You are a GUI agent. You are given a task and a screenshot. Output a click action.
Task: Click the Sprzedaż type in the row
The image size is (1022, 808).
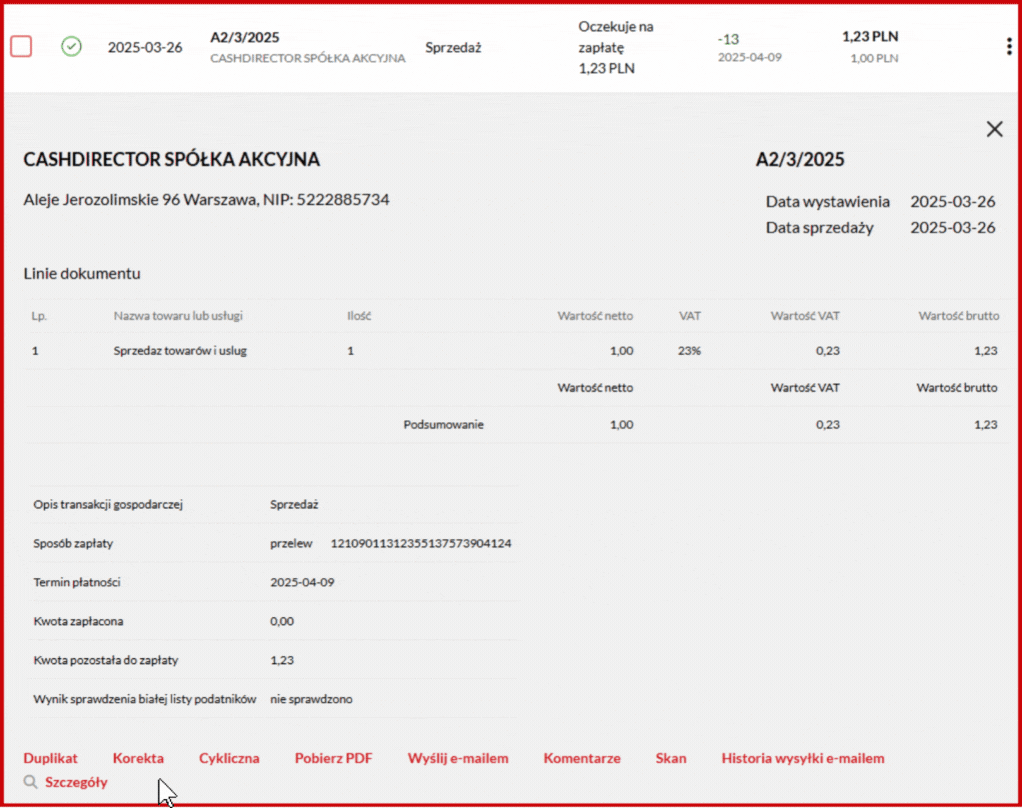click(453, 47)
